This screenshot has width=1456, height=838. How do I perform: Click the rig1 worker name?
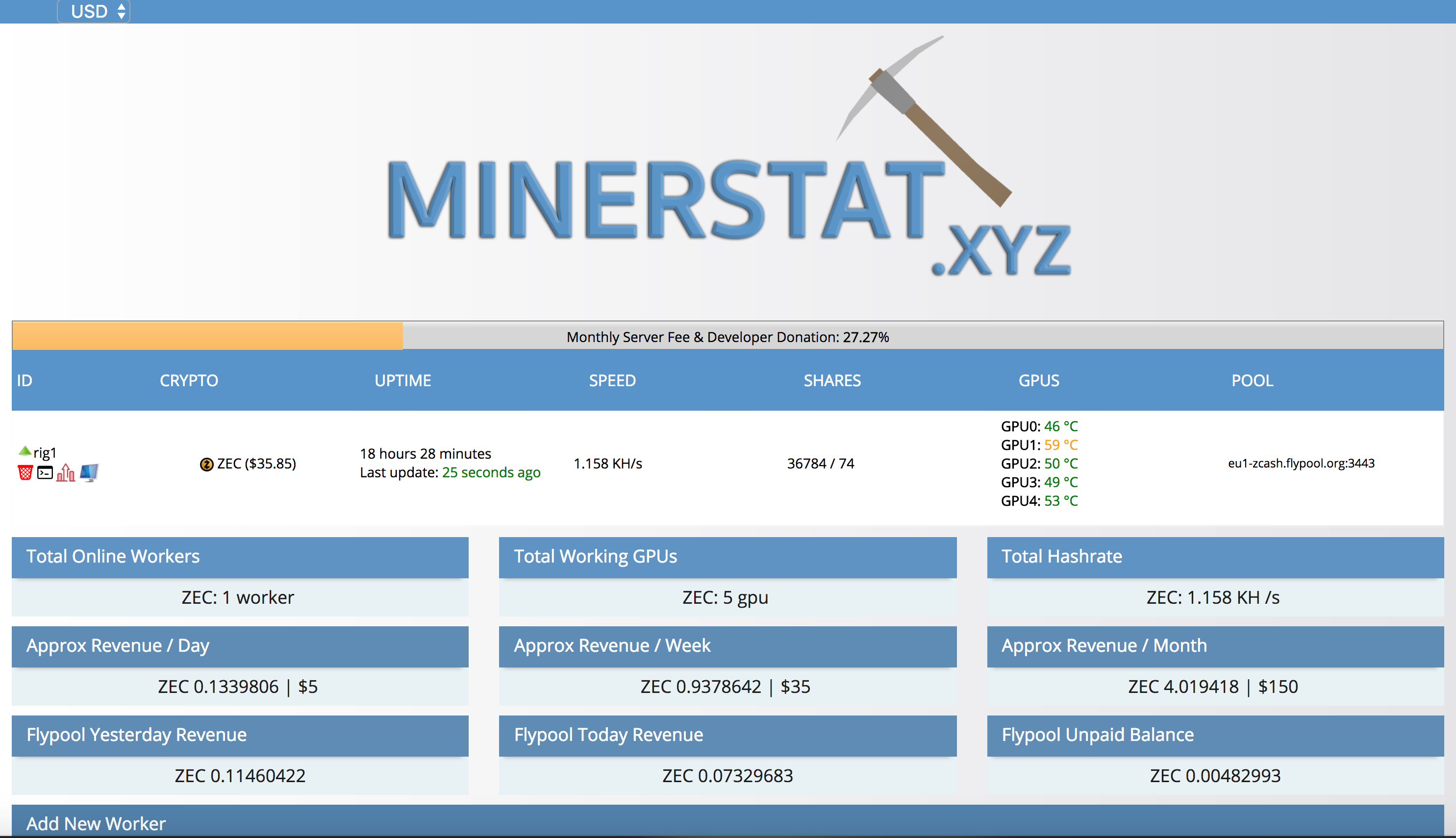coord(45,452)
